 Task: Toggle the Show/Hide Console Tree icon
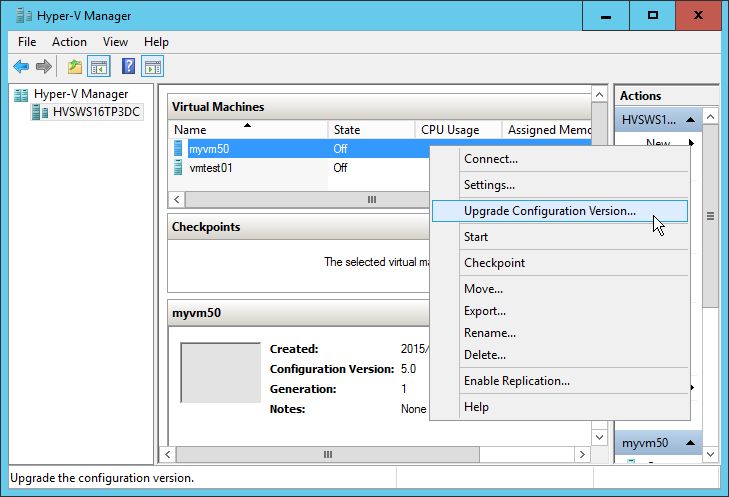click(99, 66)
